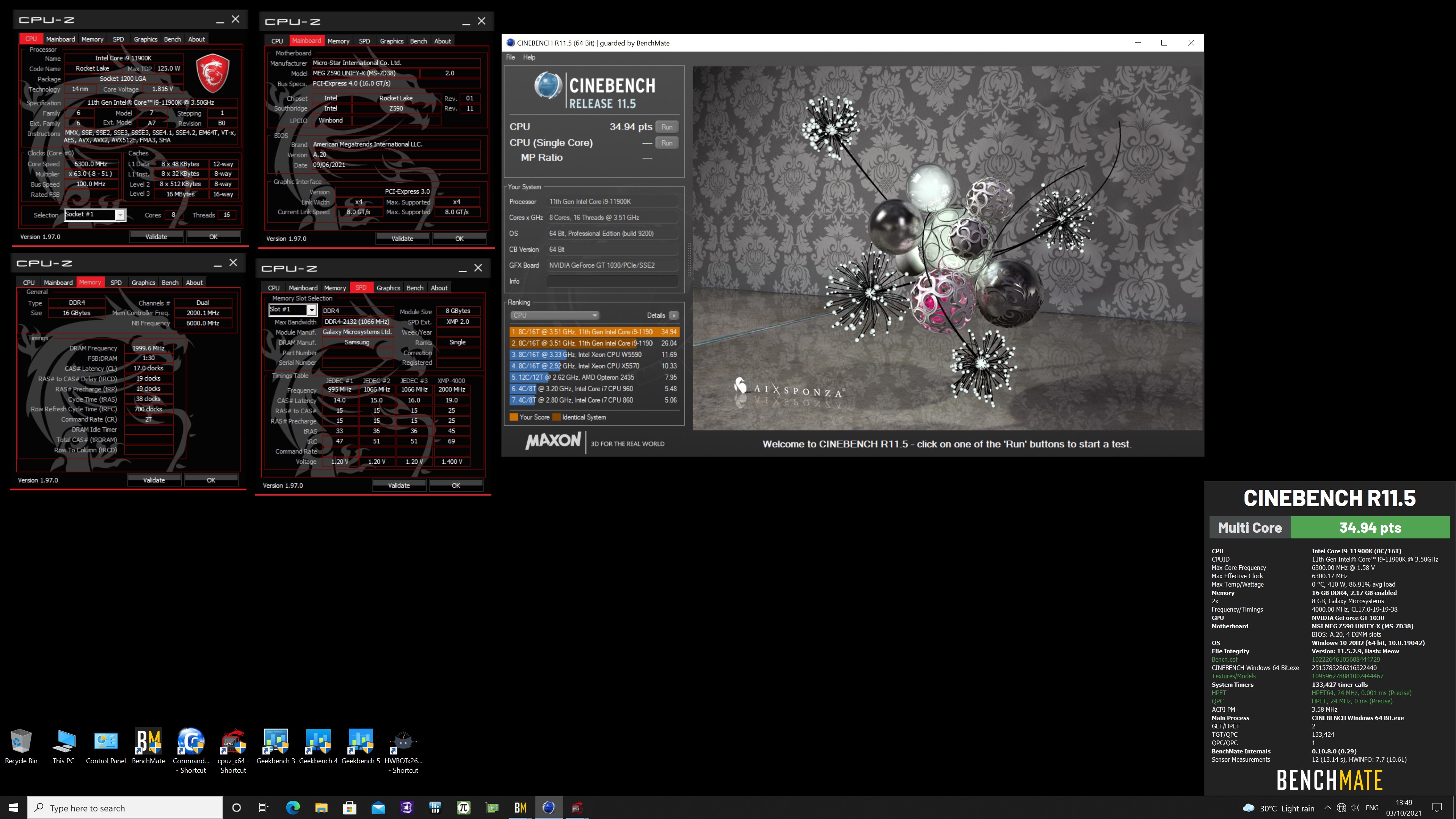
Task: Click in the taskbar search box
Action: pyautogui.click(x=125, y=808)
